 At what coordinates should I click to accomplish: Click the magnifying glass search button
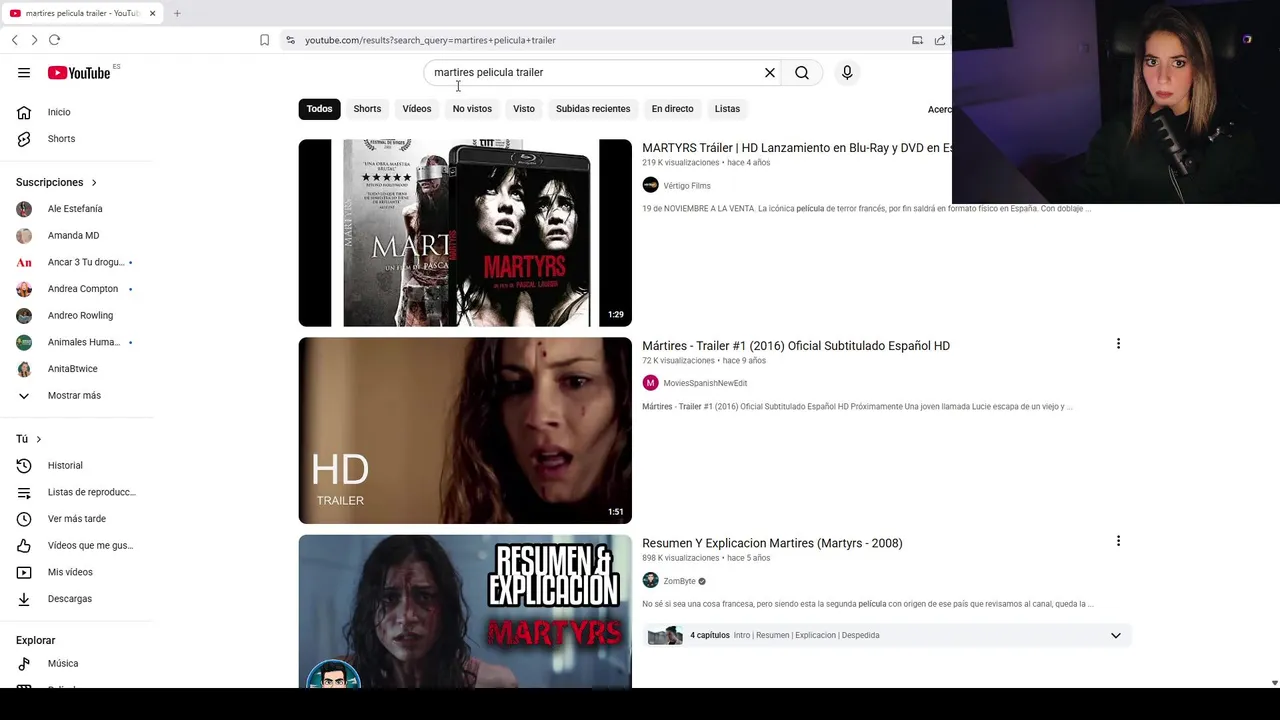coord(802,72)
